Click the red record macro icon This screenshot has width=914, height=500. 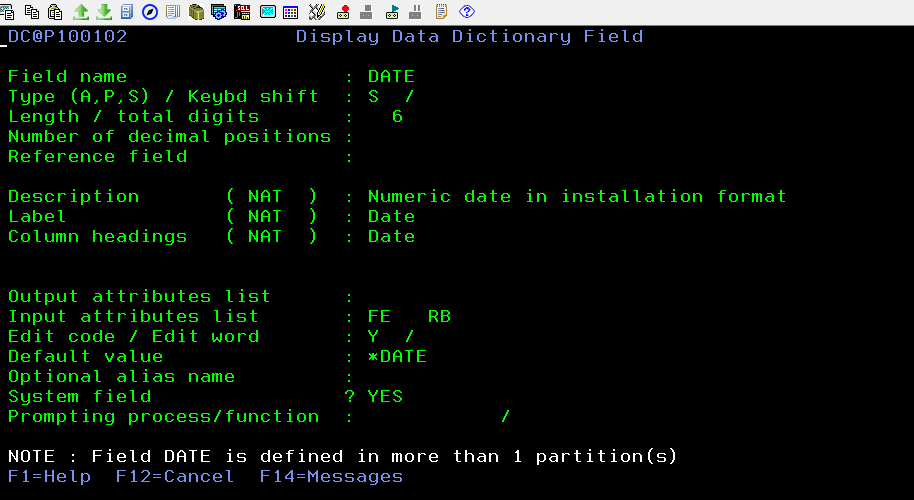point(343,12)
